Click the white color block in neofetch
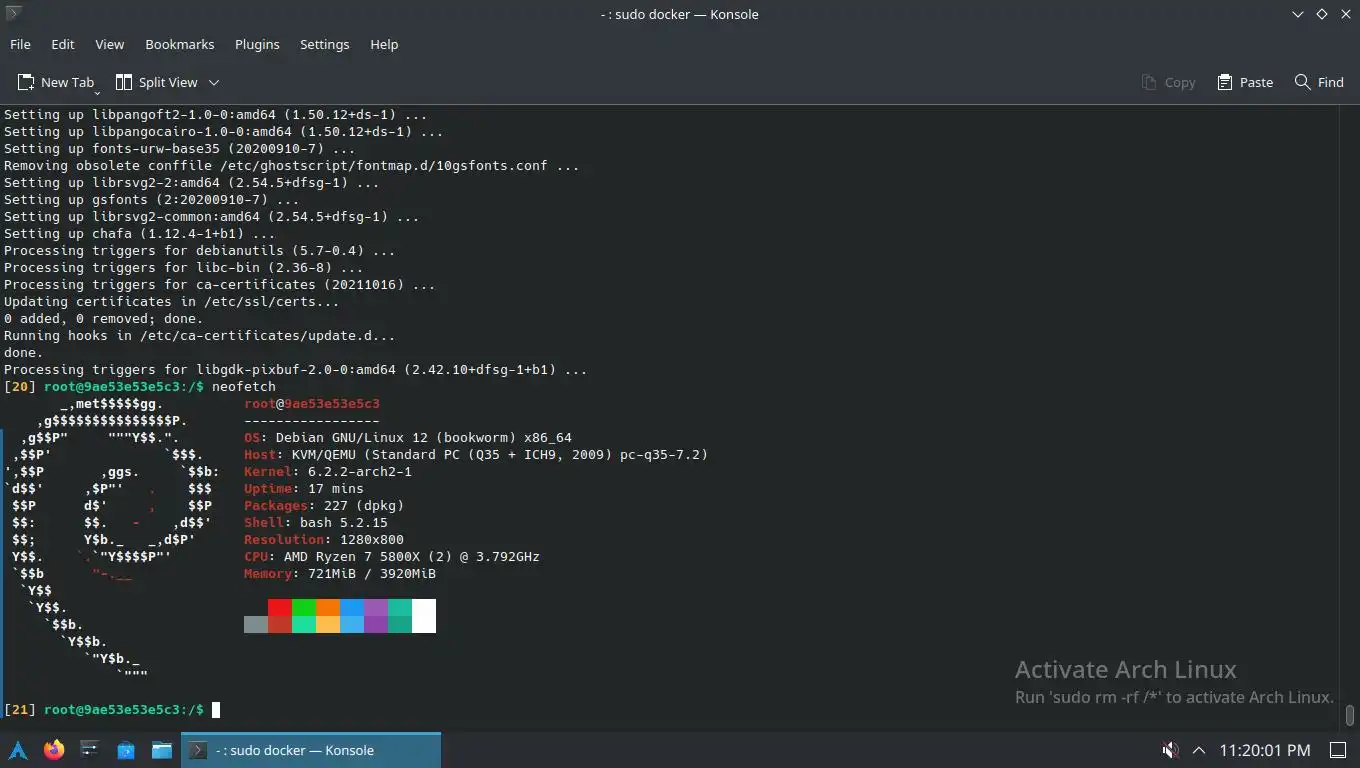 click(424, 616)
